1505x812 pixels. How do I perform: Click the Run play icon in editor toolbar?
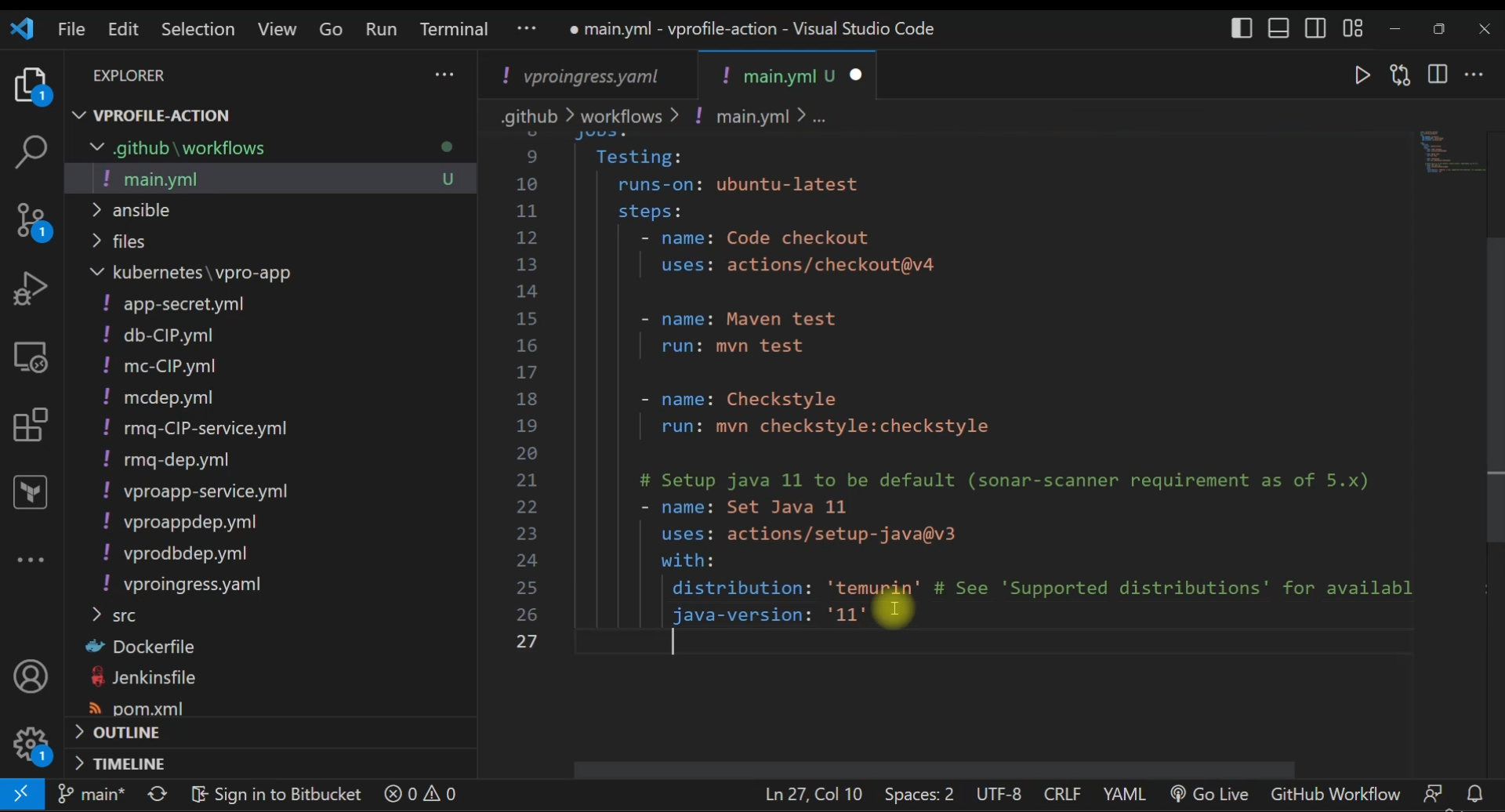[1363, 75]
